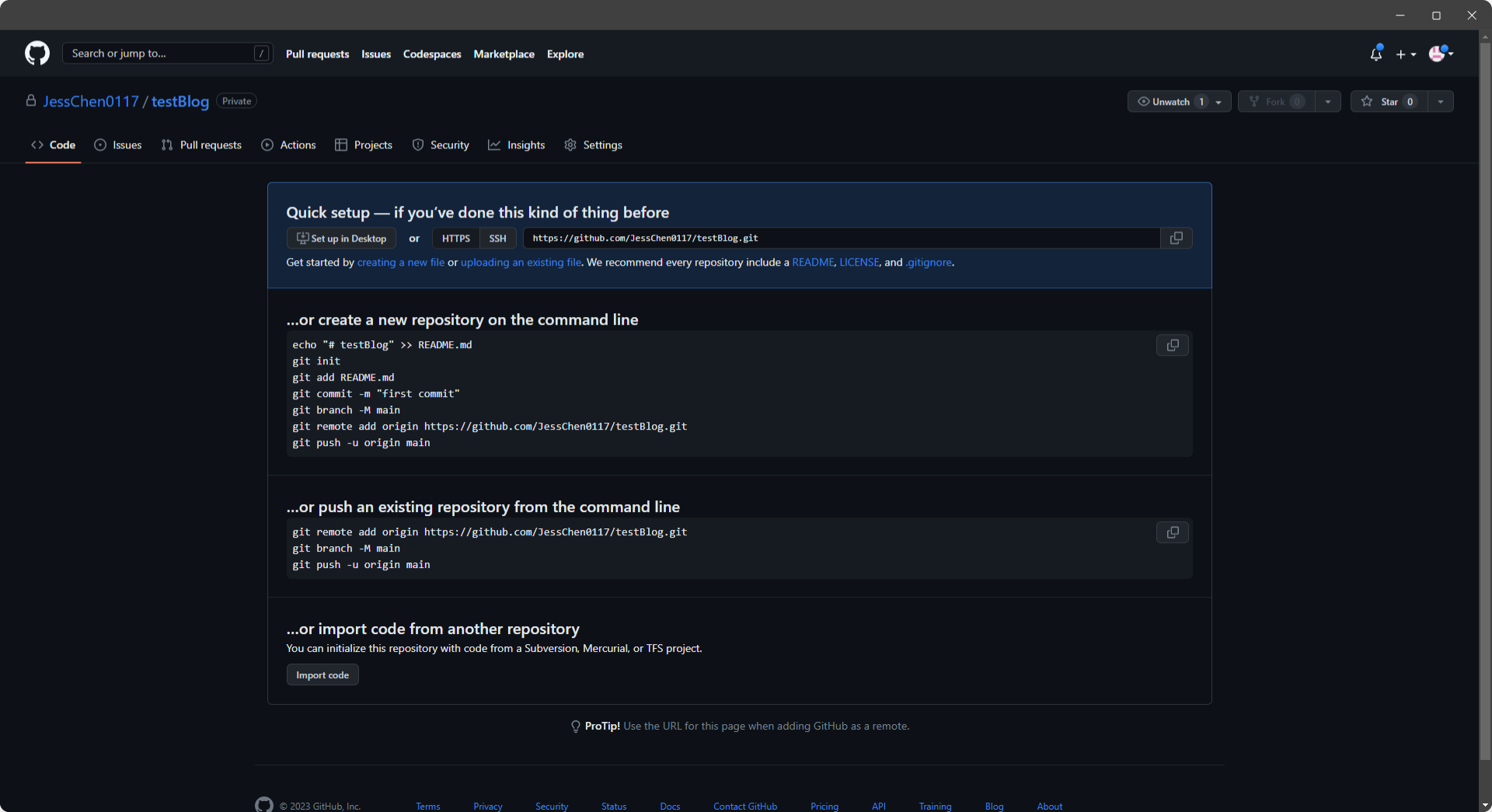The image size is (1492, 812).
Task: Open the repository Security tab
Action: click(x=441, y=145)
